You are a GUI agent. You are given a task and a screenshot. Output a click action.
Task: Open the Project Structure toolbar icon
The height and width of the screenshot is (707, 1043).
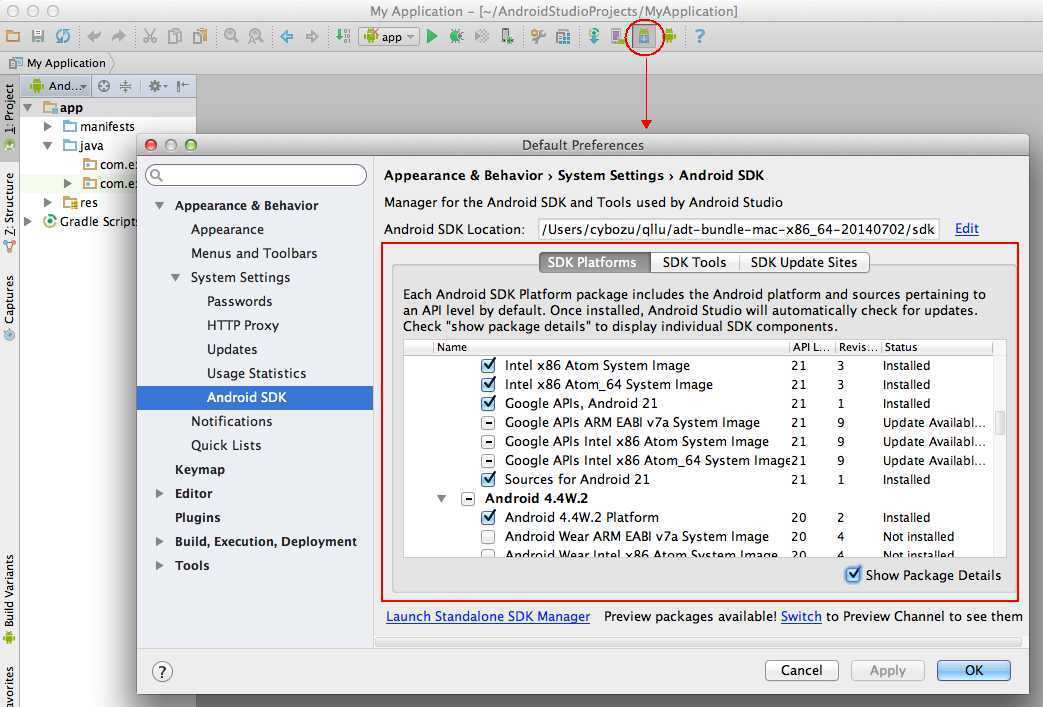(563, 37)
